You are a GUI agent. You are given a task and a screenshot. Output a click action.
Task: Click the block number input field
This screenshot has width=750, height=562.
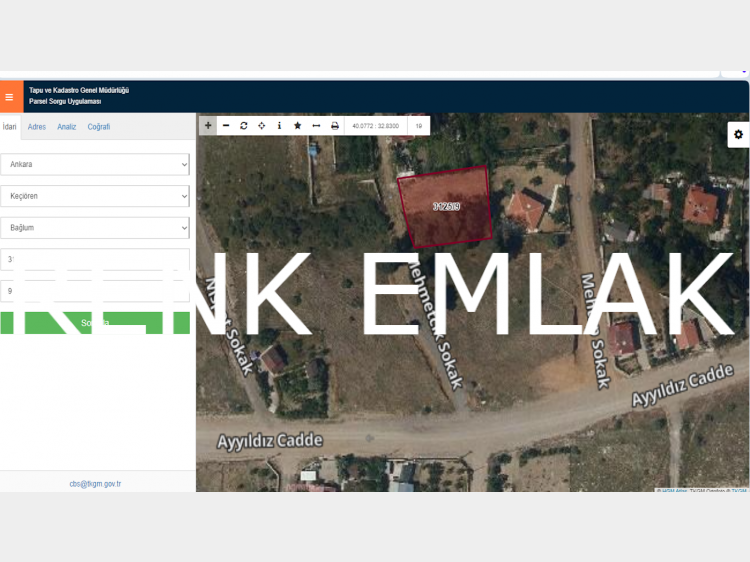[x=95, y=259]
